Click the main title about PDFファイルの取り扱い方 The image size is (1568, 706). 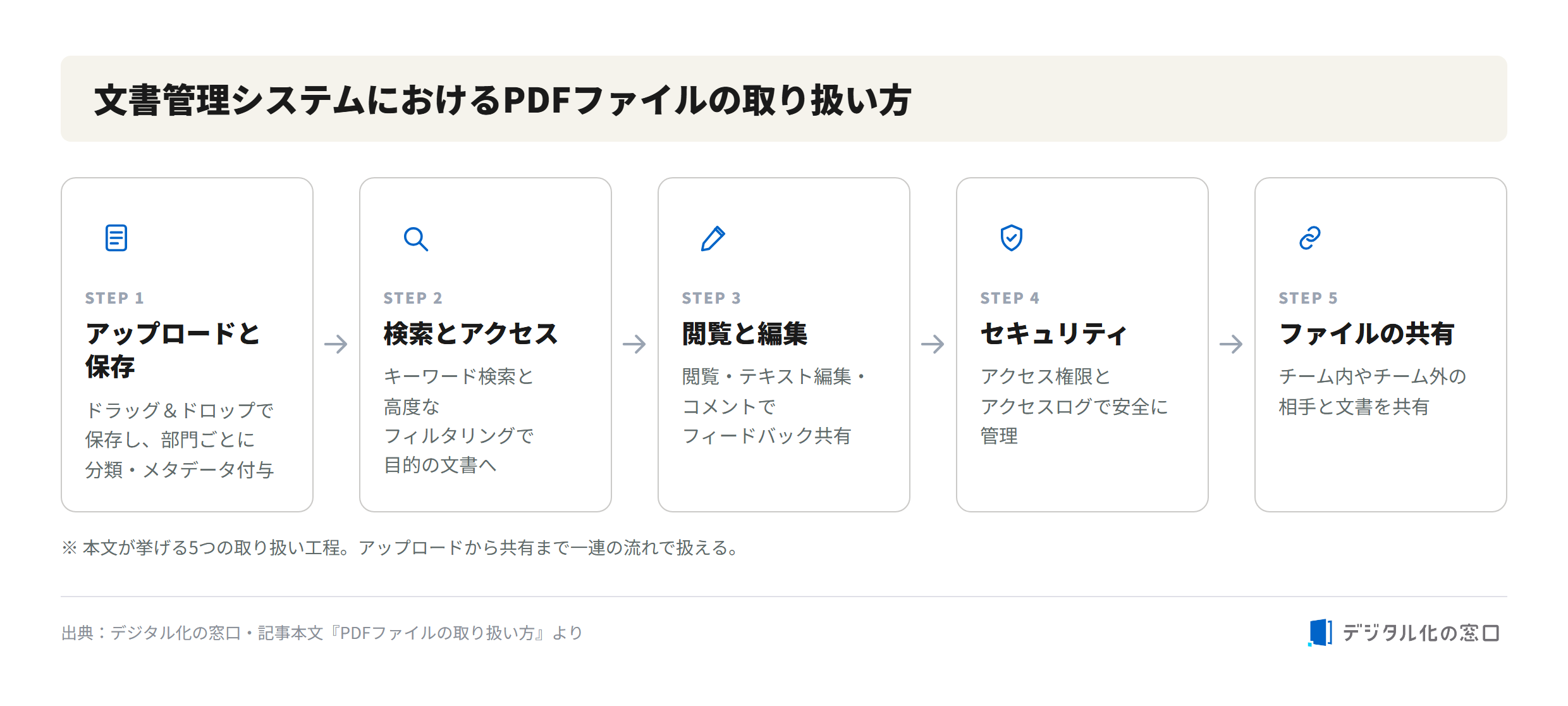click(x=503, y=100)
